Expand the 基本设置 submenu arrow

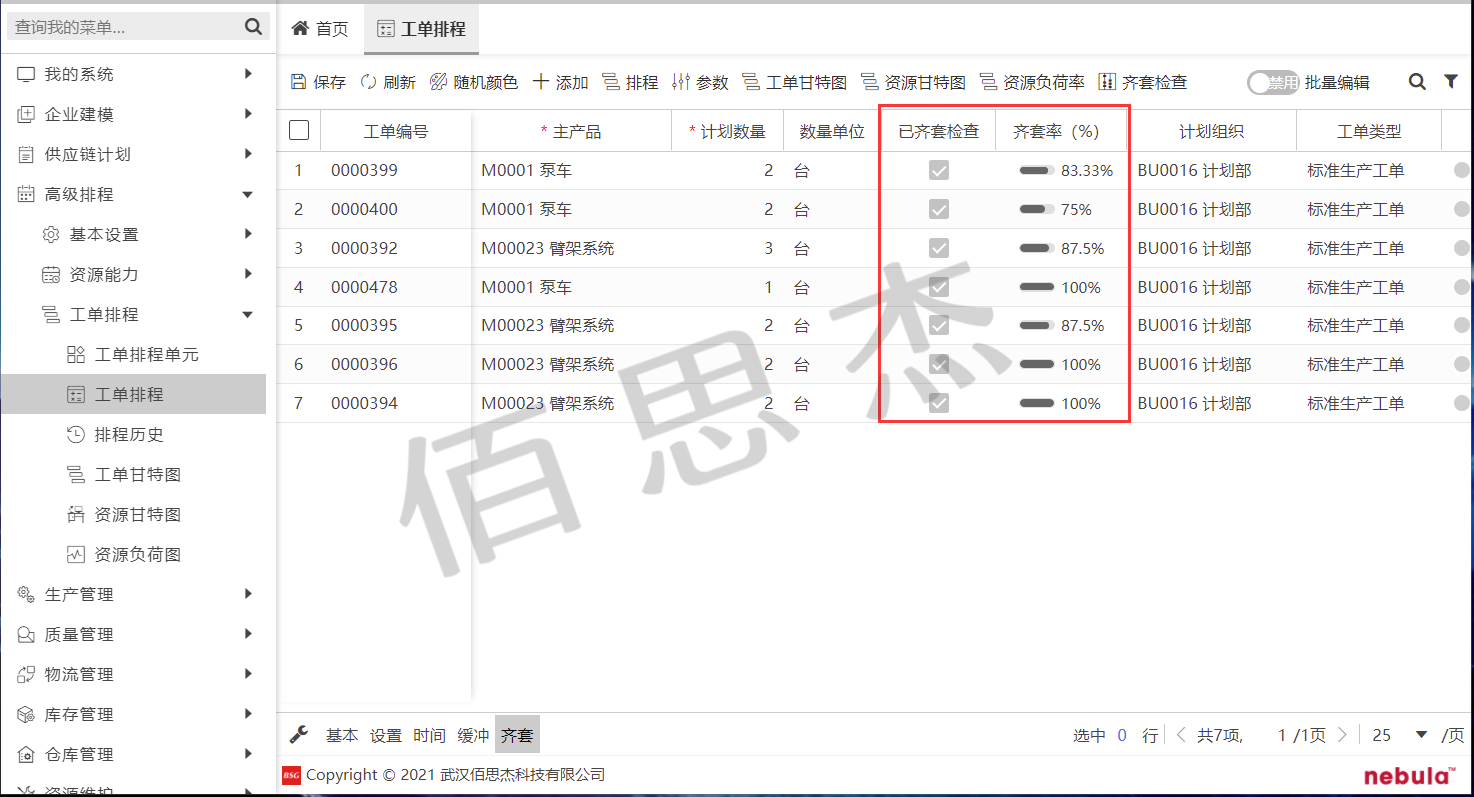click(248, 233)
